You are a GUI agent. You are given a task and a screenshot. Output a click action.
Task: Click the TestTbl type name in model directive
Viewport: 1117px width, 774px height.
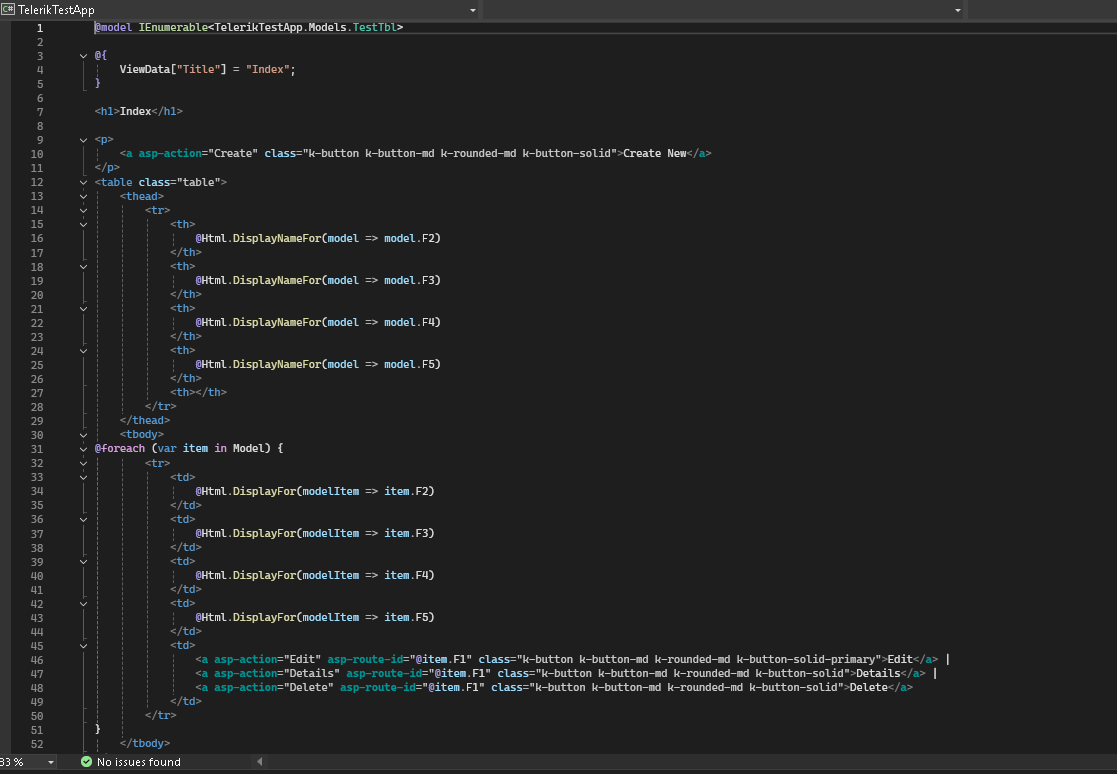click(373, 28)
